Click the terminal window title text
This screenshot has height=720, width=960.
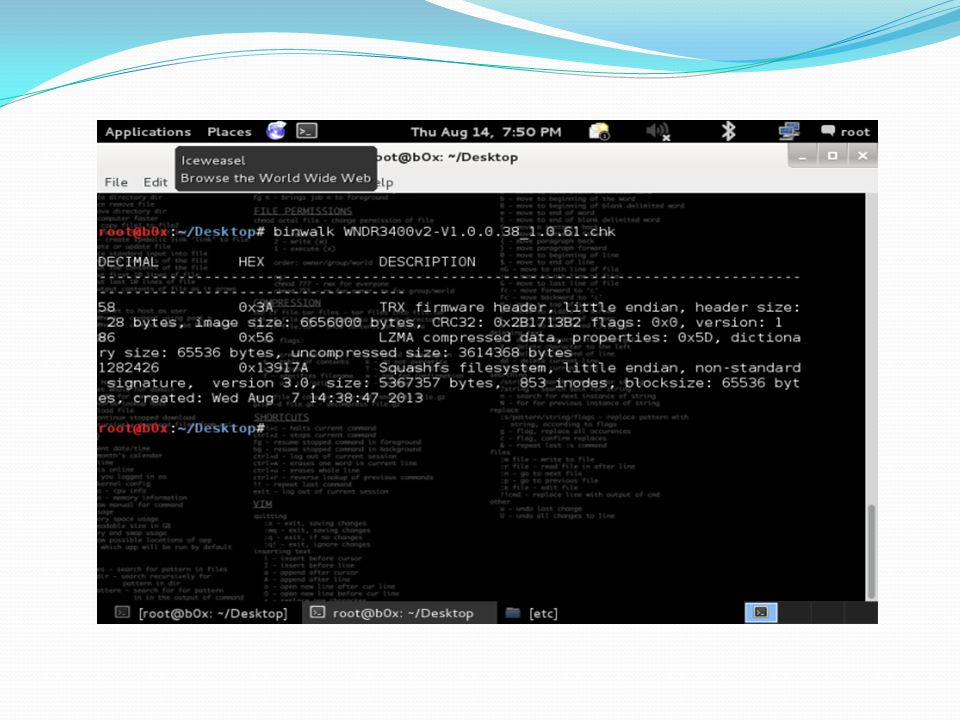point(446,157)
